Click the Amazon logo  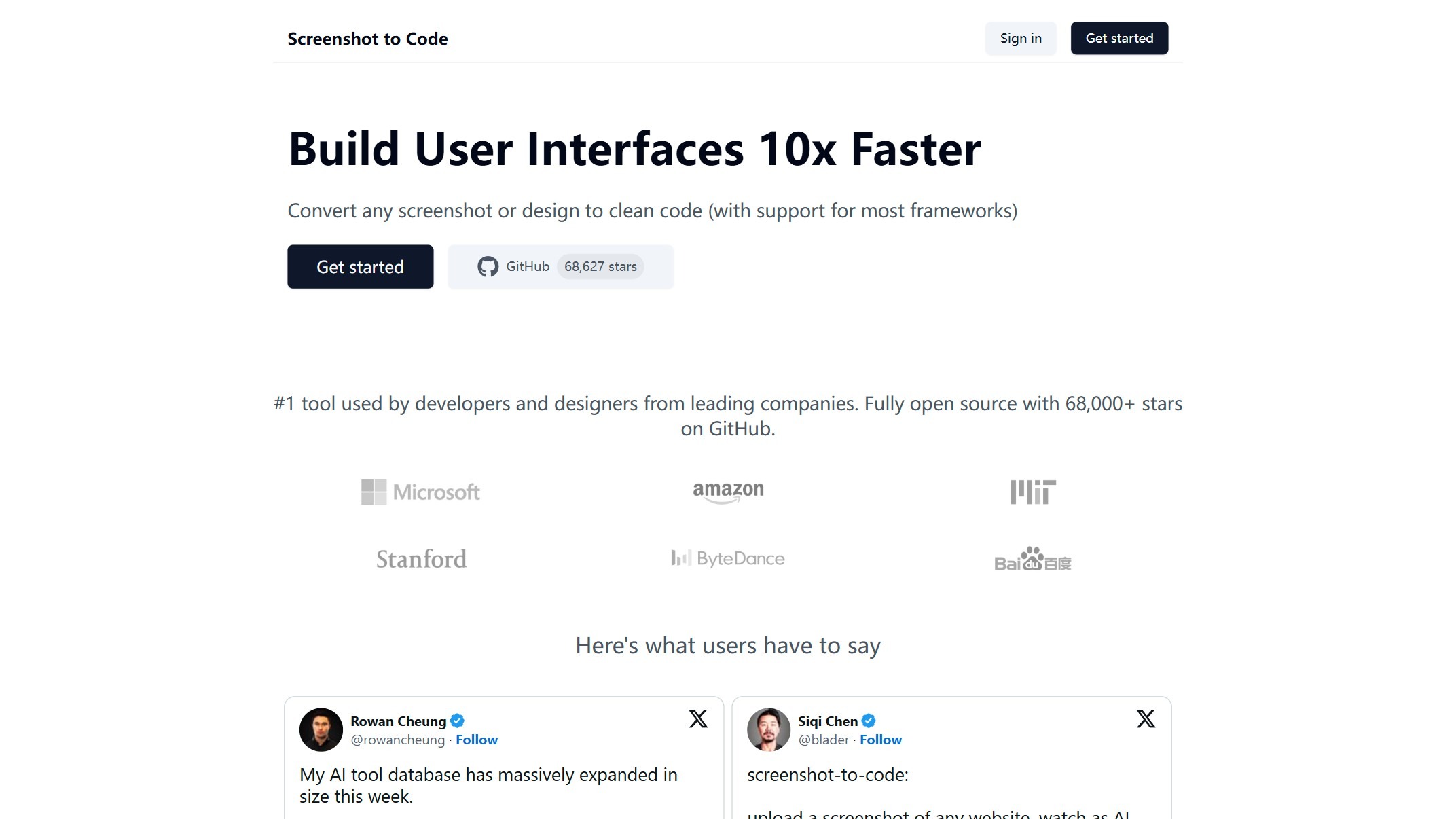728,492
